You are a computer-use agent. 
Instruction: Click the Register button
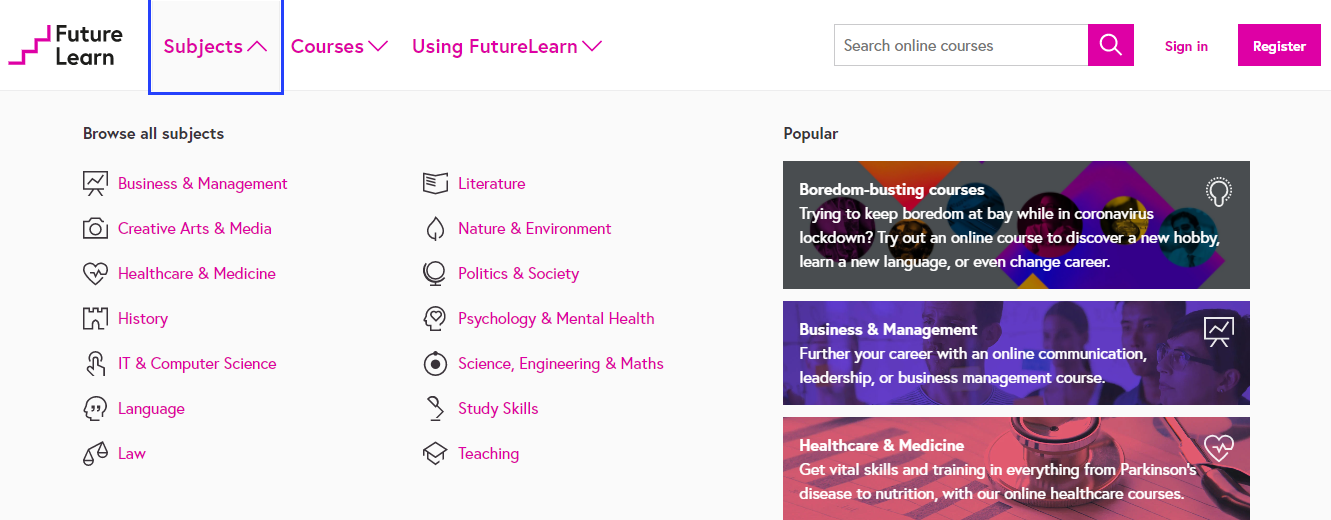[x=1279, y=46]
